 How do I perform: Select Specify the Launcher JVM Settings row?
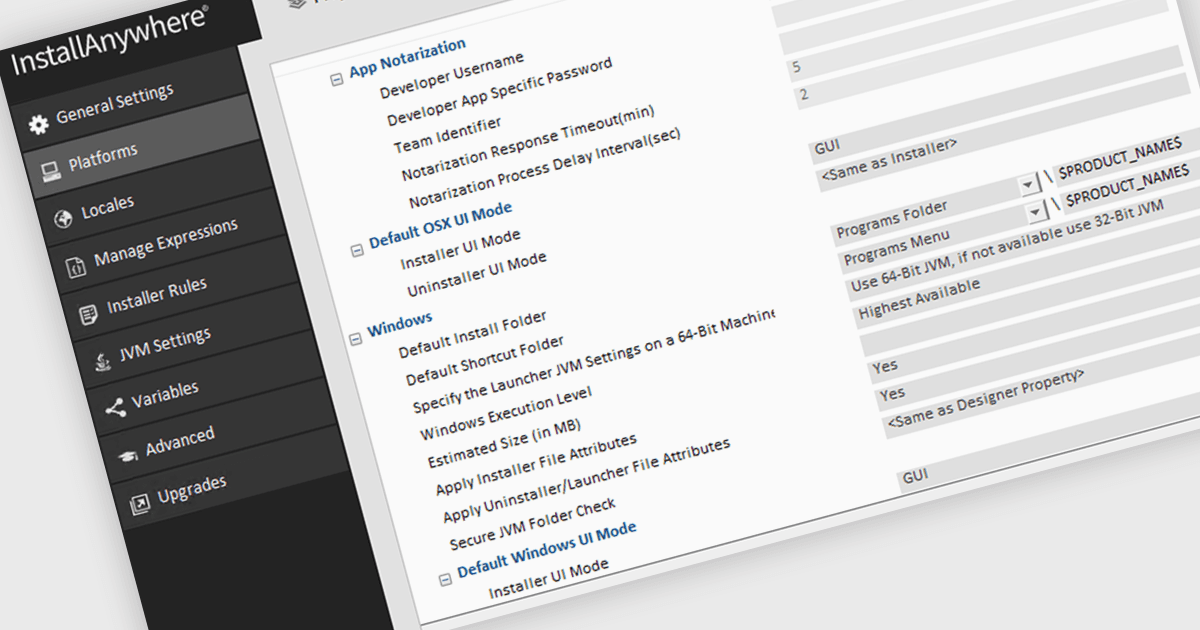[595, 360]
